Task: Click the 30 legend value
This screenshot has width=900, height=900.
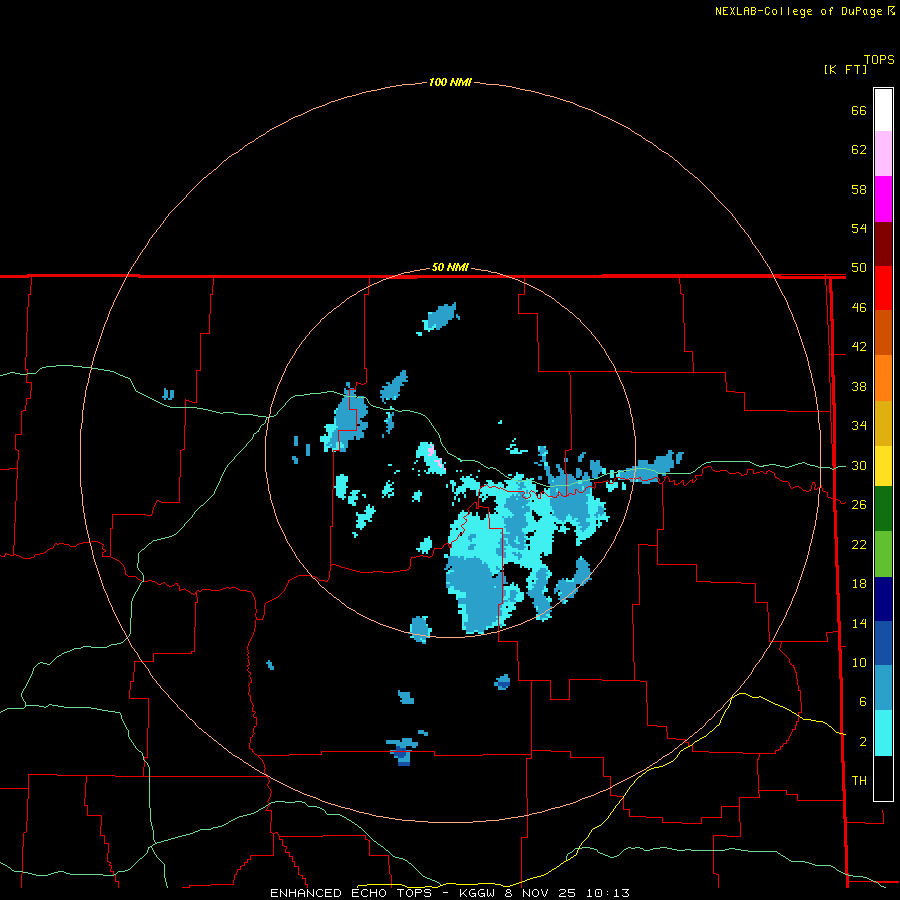Action: [x=859, y=465]
